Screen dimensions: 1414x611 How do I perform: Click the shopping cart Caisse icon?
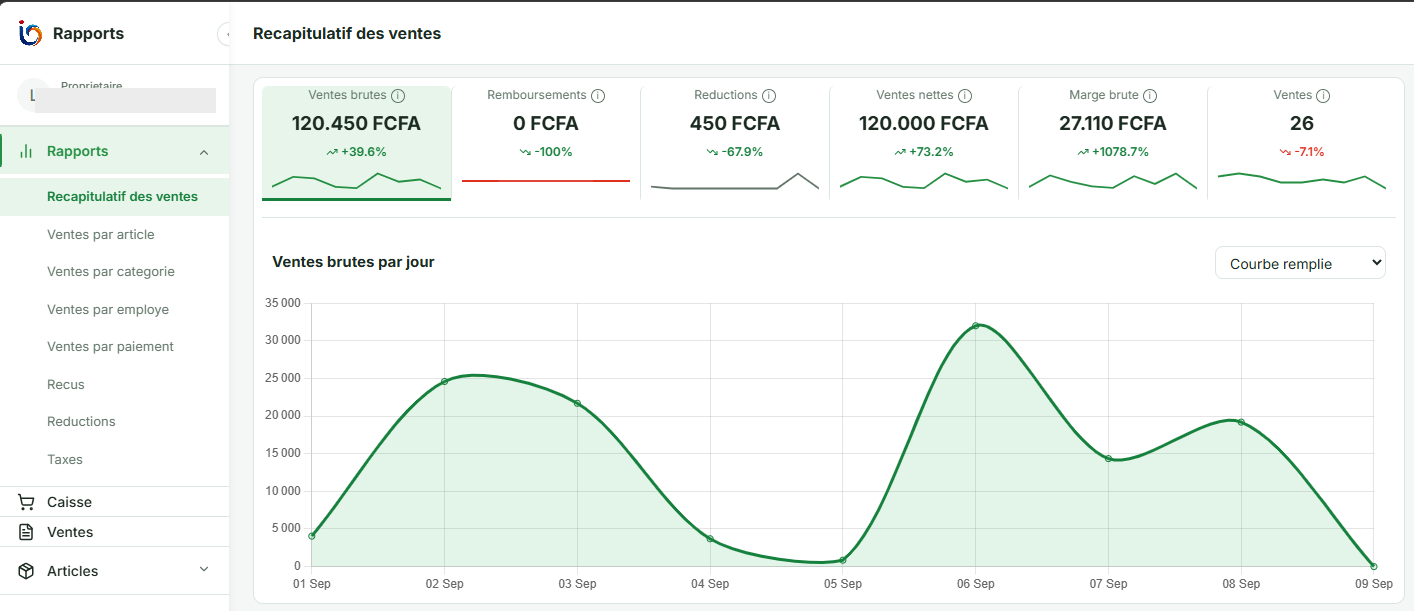(x=27, y=502)
